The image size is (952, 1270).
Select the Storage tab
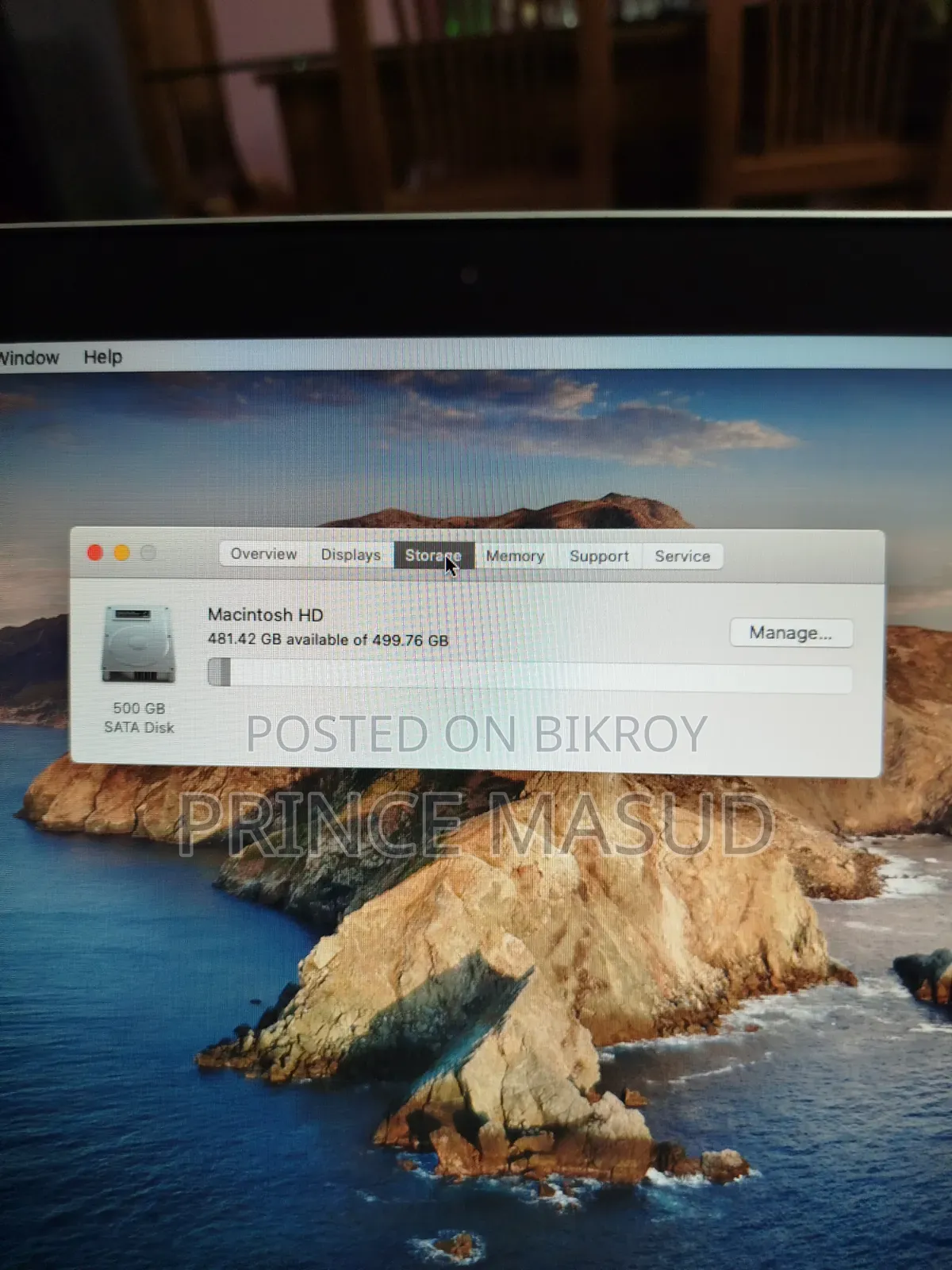click(x=433, y=556)
